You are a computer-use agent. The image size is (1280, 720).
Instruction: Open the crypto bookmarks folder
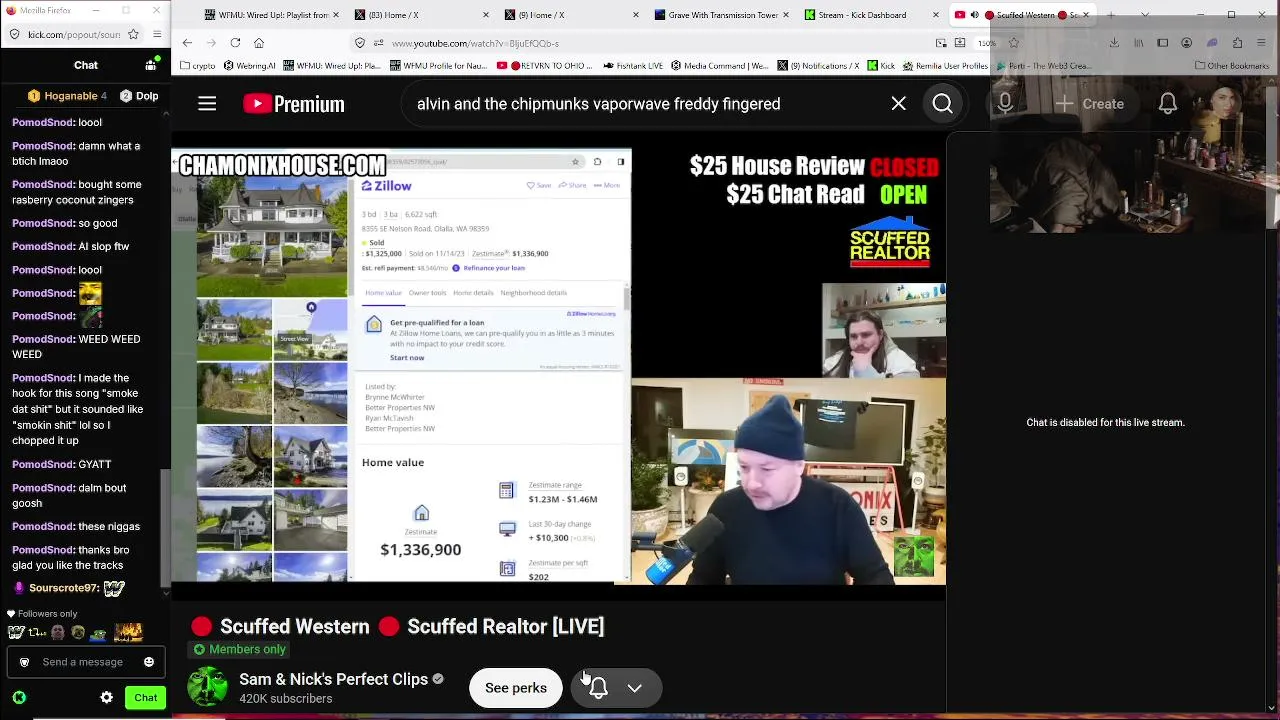(198, 66)
